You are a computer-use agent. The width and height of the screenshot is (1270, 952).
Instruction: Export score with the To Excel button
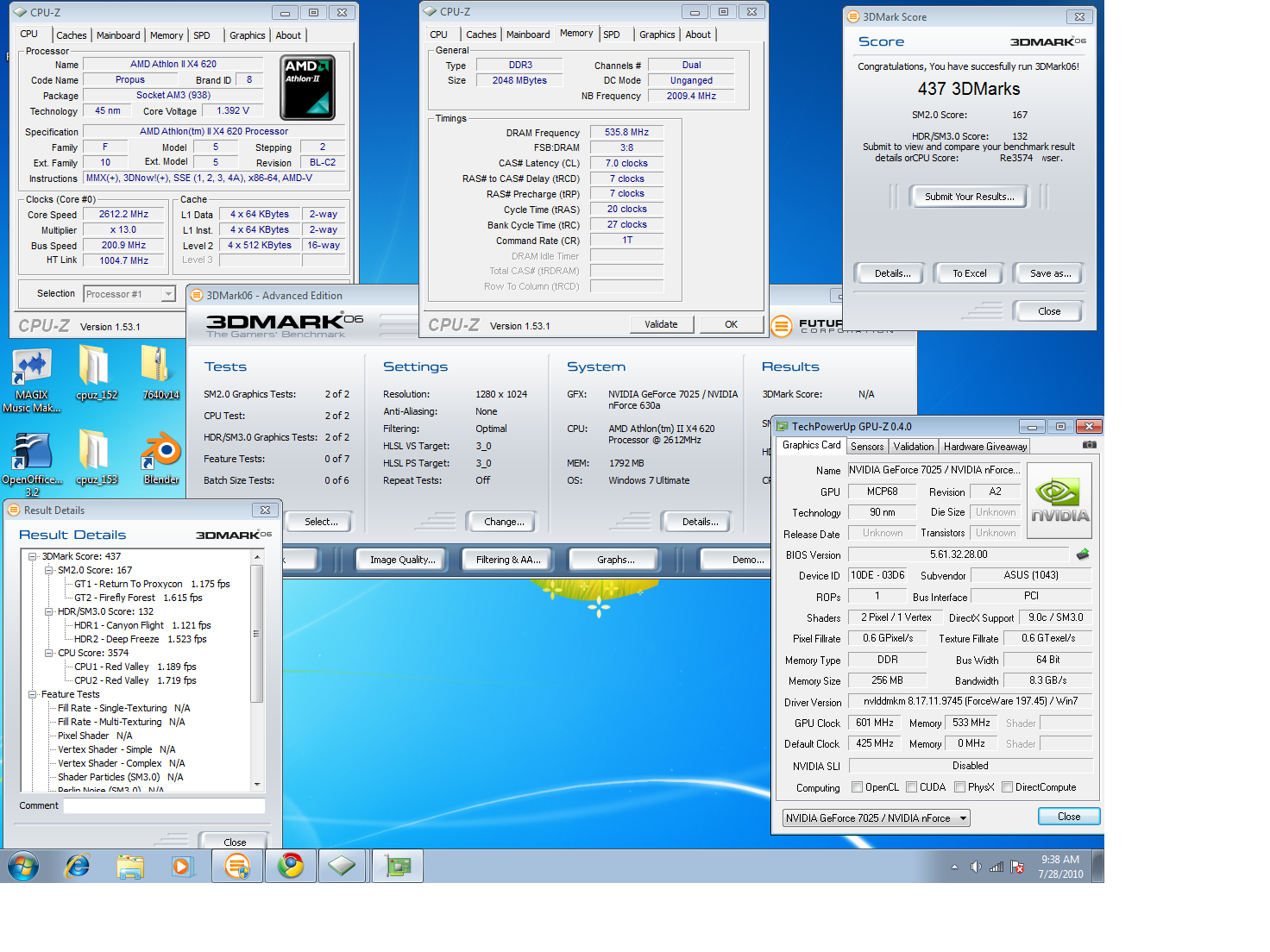click(x=970, y=273)
